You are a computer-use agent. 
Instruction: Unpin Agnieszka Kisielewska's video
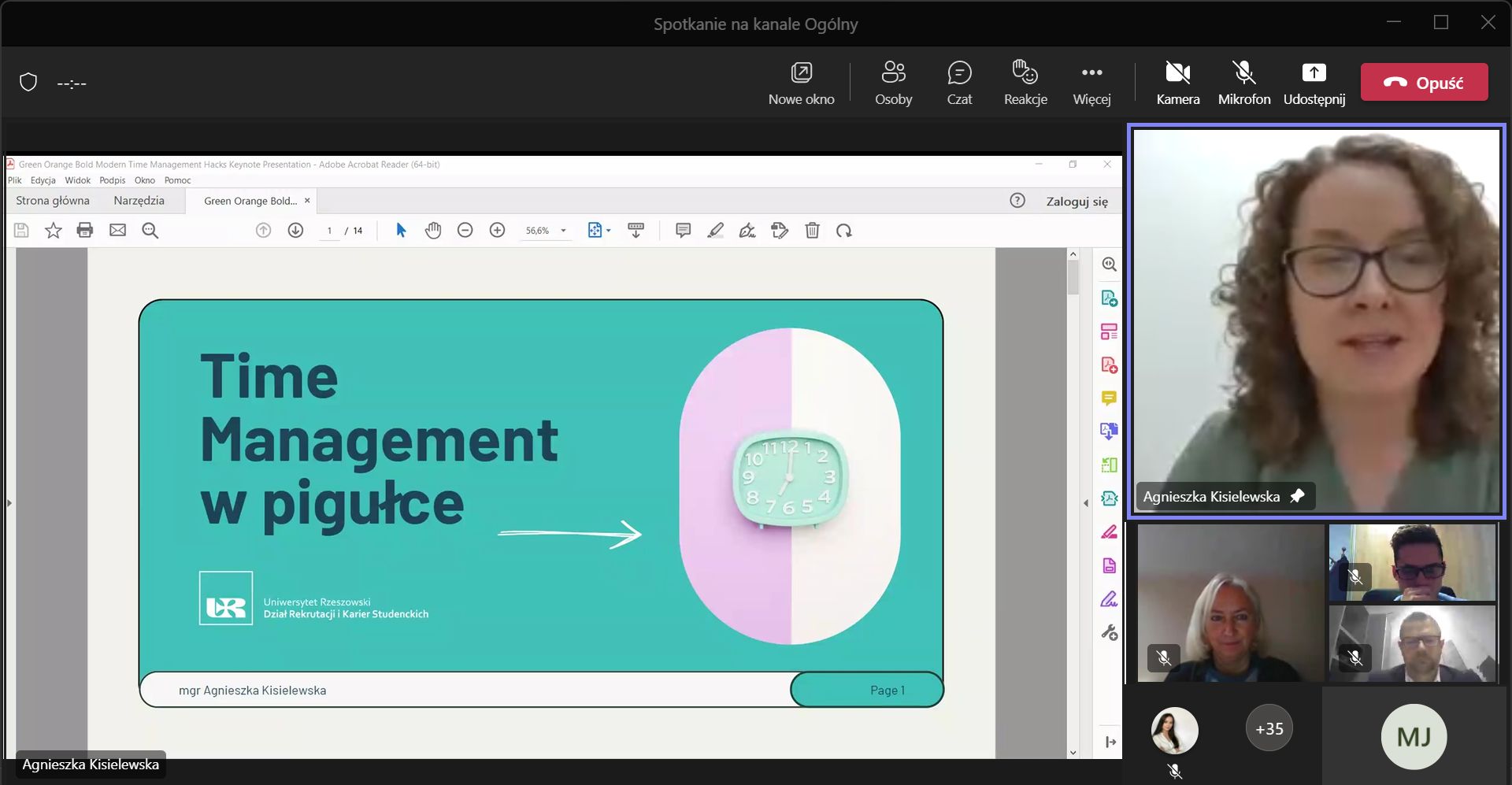[x=1297, y=496]
